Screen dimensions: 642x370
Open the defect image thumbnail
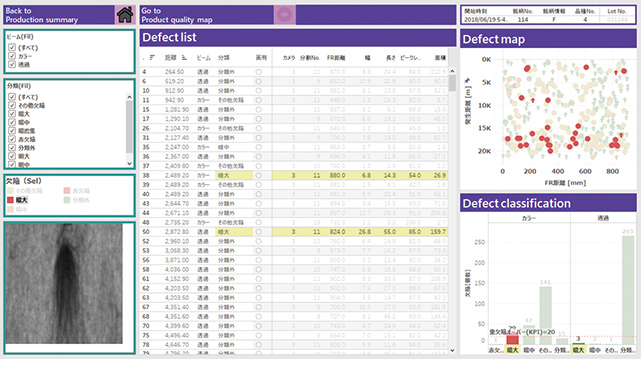click(63, 283)
